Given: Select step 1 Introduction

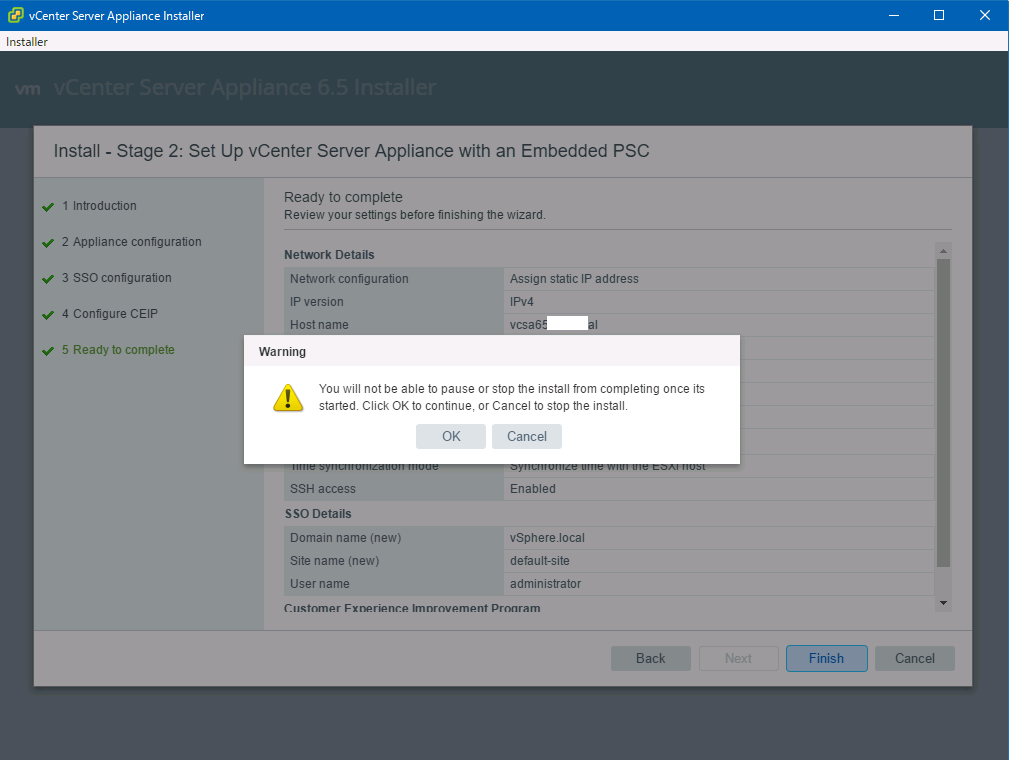Looking at the screenshot, I should tap(99, 206).
